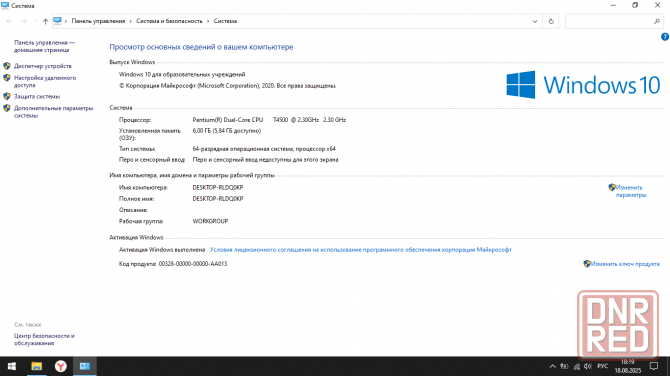
Task: Click the shield icon beside Изменить параметры
Action: [x=612, y=187]
